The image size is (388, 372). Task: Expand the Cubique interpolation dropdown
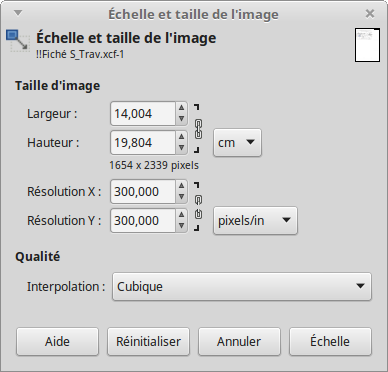(x=242, y=286)
